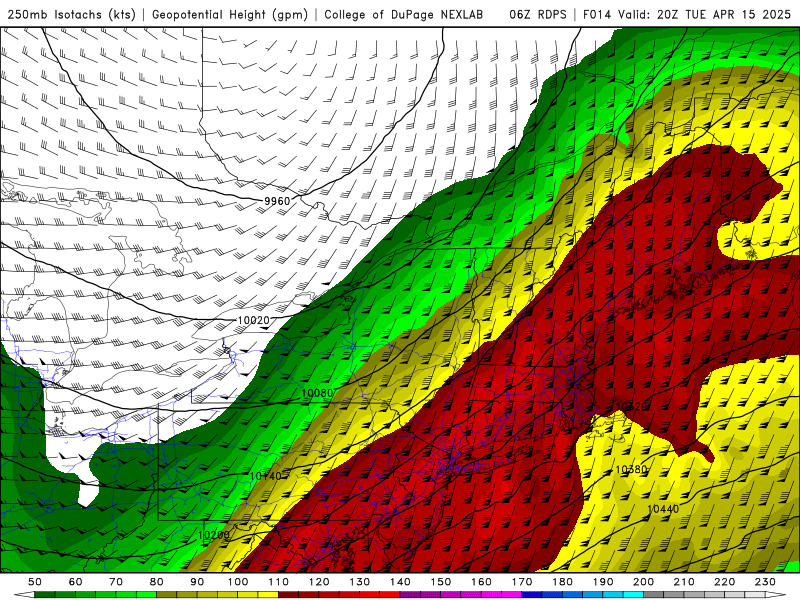Pick the dark blue swatch below the 170 label
The image size is (800, 600).
pyautogui.click(x=532, y=595)
